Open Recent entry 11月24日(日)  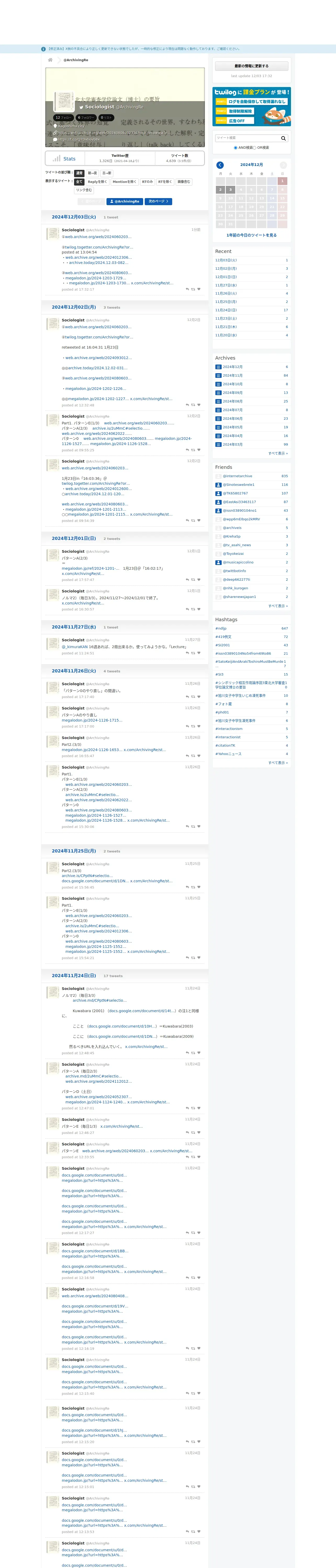coord(226,310)
